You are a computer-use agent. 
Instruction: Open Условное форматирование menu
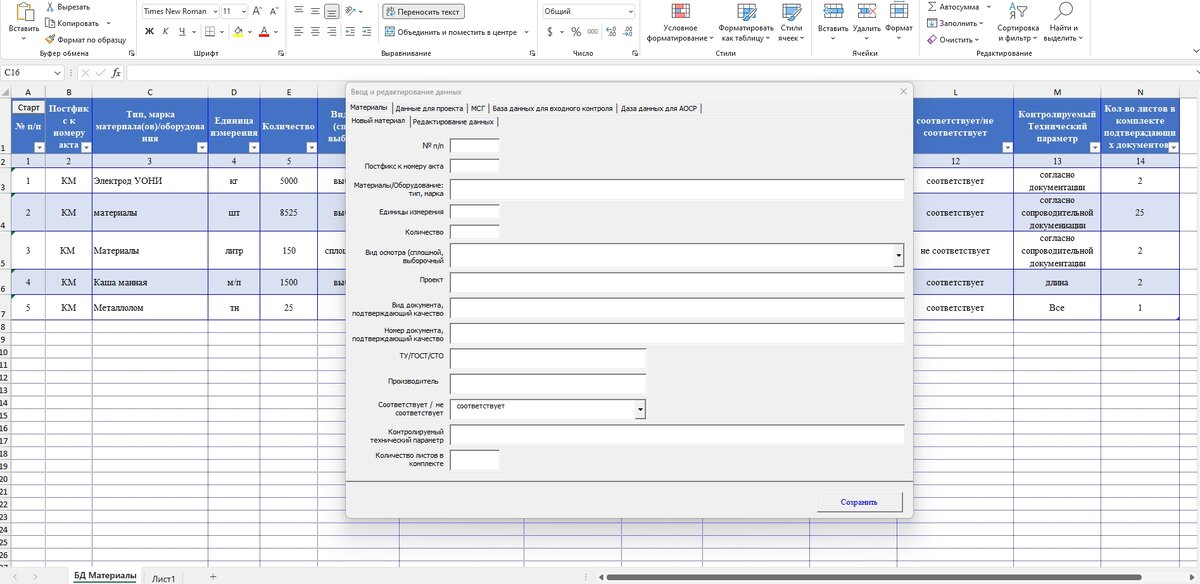pos(680,24)
